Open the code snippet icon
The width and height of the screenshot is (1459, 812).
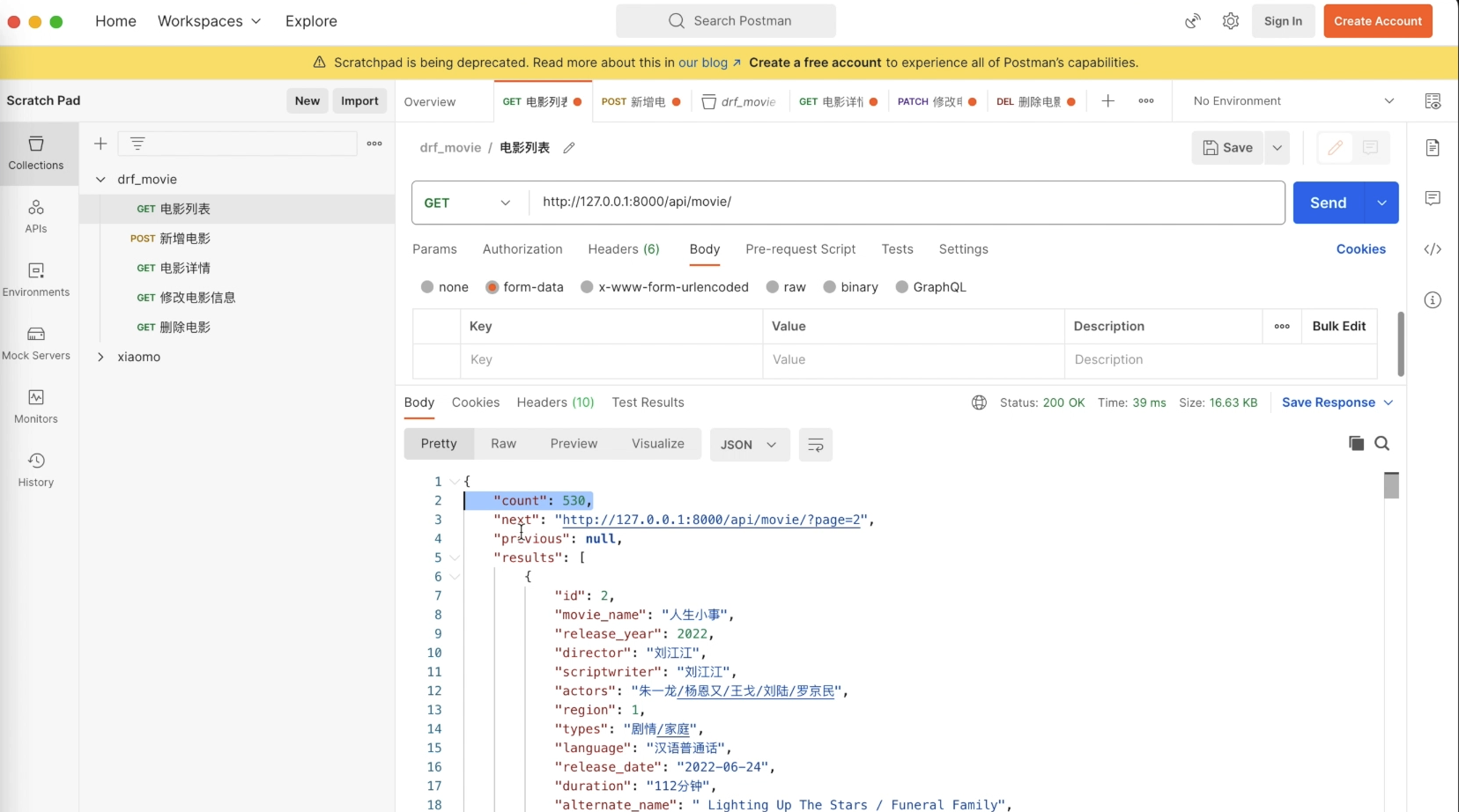pyautogui.click(x=1433, y=249)
